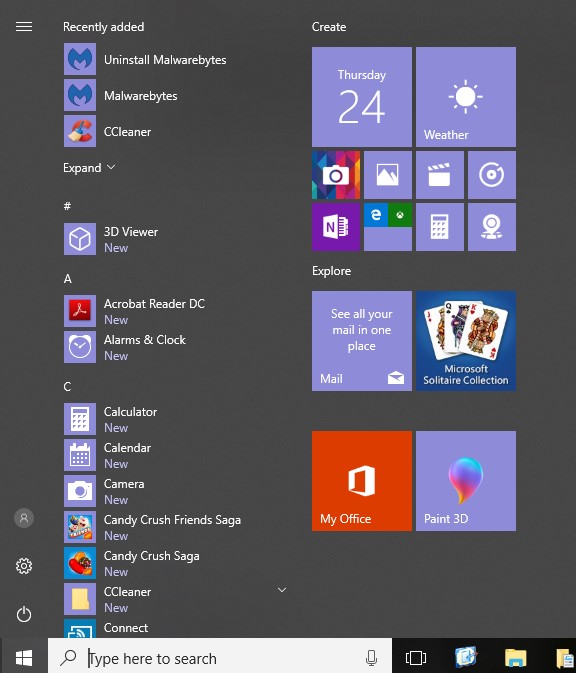Click the Power icon
Image resolution: width=576 pixels, height=673 pixels.
(24, 614)
